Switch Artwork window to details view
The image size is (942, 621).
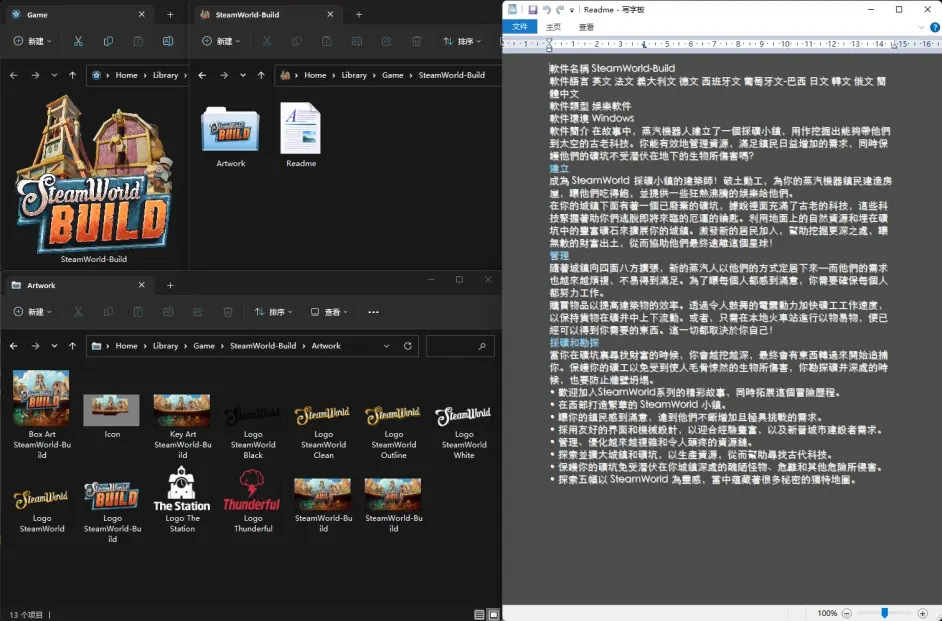tap(479, 614)
